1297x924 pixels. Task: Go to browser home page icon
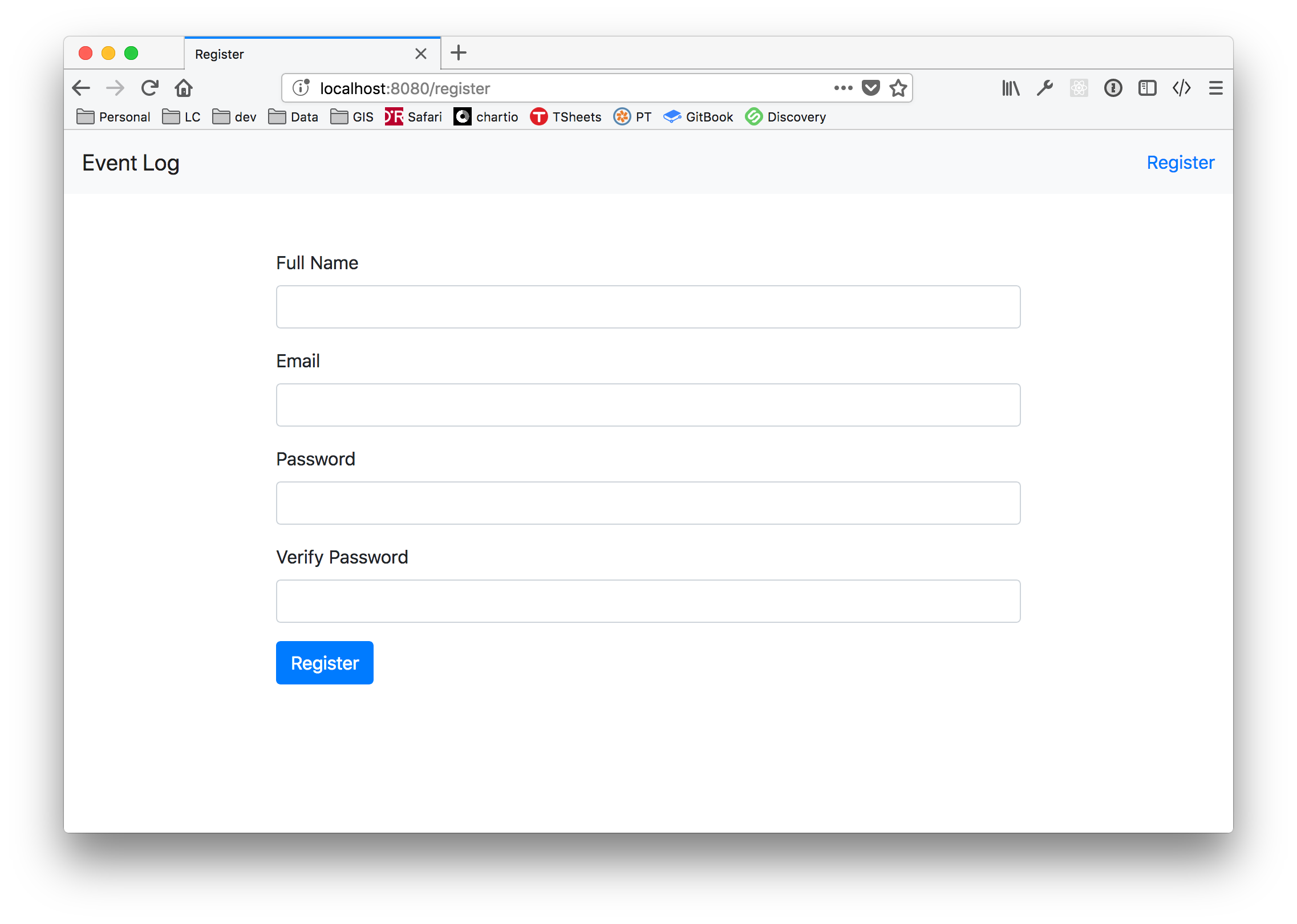pyautogui.click(x=184, y=88)
